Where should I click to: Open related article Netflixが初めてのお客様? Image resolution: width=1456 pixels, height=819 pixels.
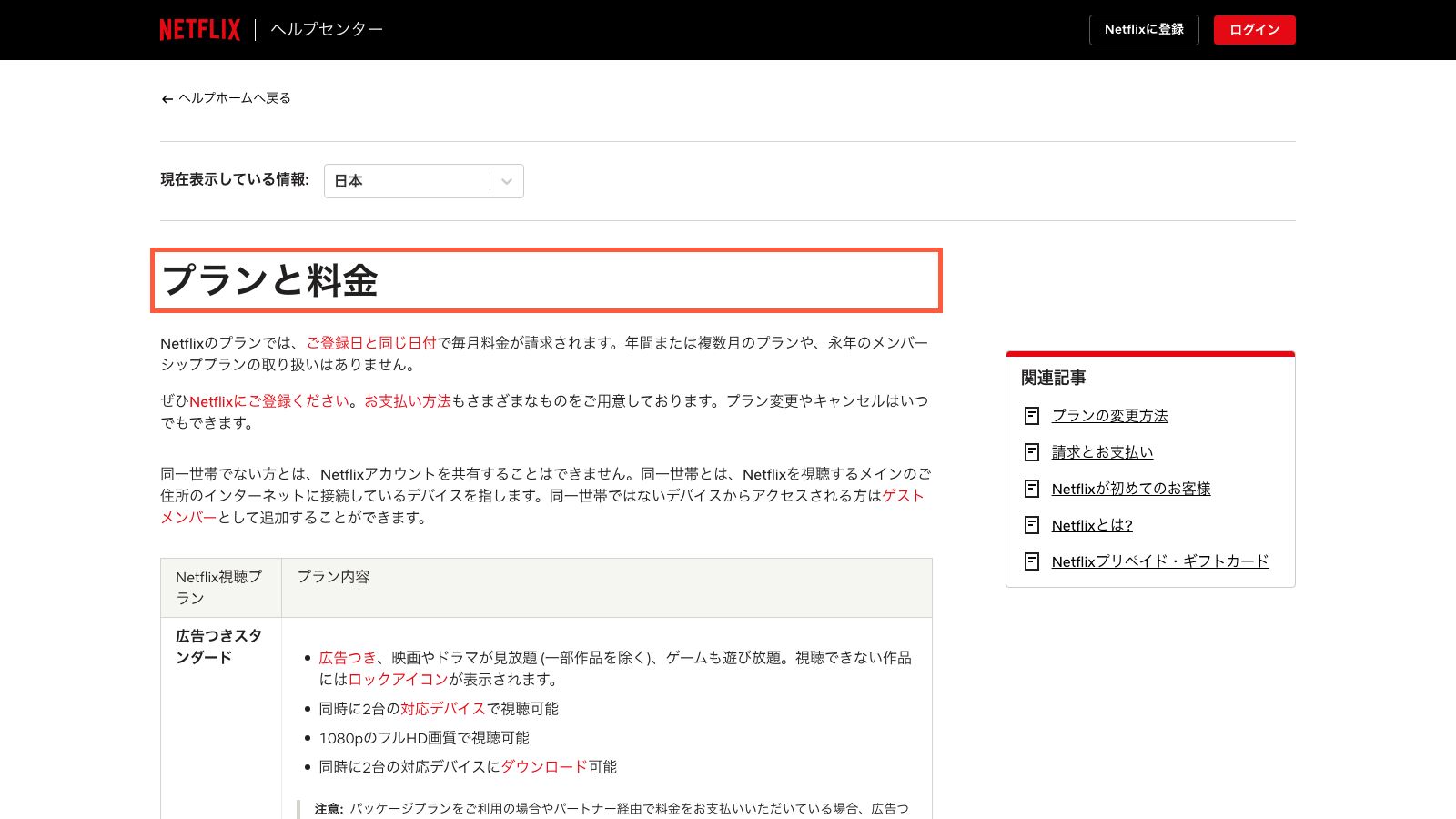pyautogui.click(x=1131, y=489)
